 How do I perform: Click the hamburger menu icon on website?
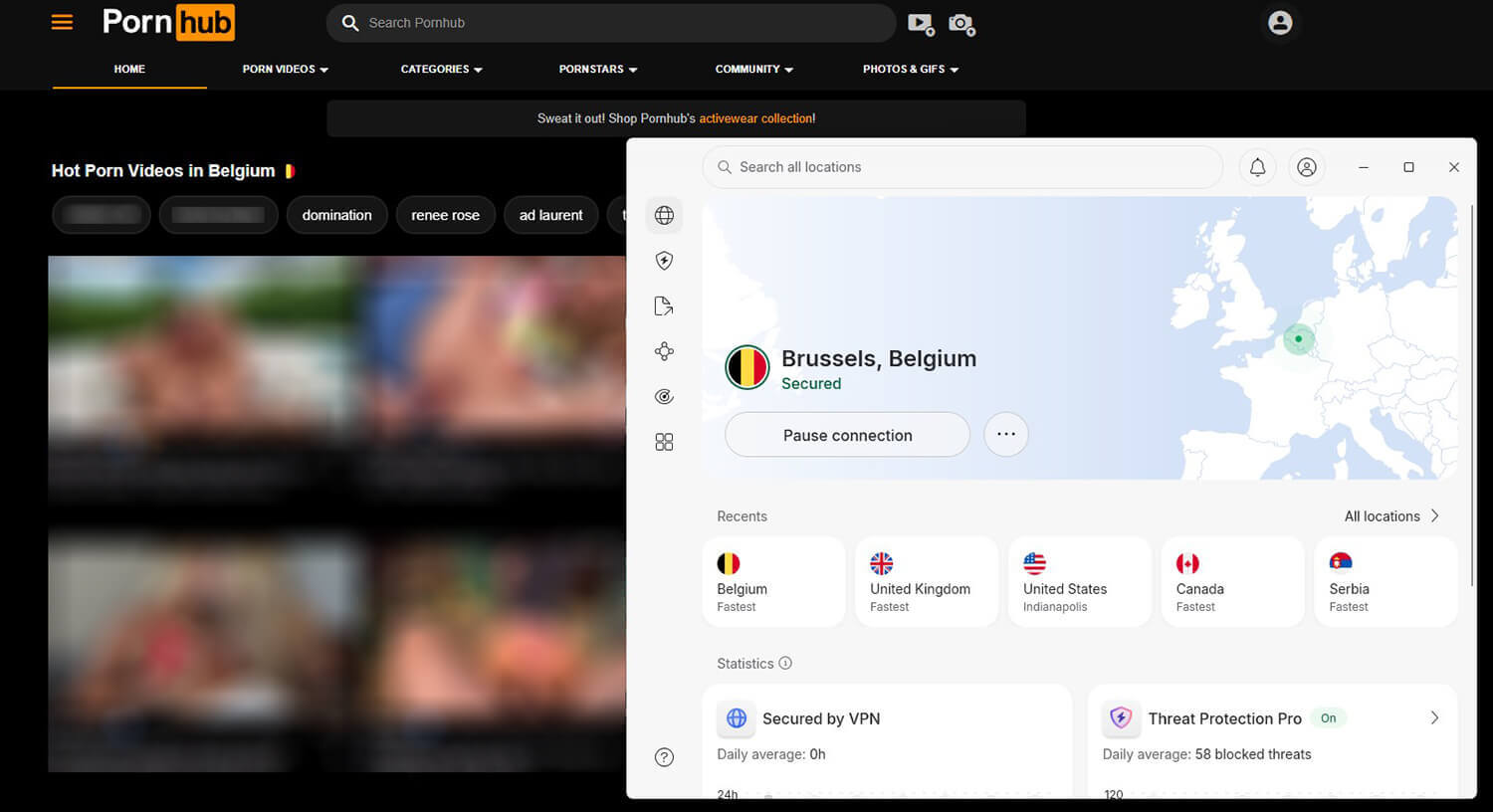point(62,22)
